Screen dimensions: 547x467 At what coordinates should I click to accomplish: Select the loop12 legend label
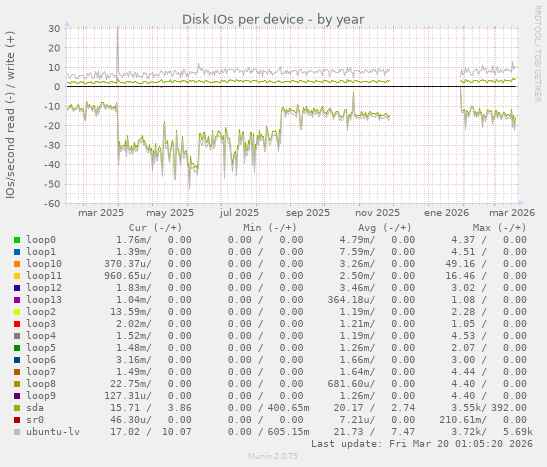pyautogui.click(x=44, y=288)
